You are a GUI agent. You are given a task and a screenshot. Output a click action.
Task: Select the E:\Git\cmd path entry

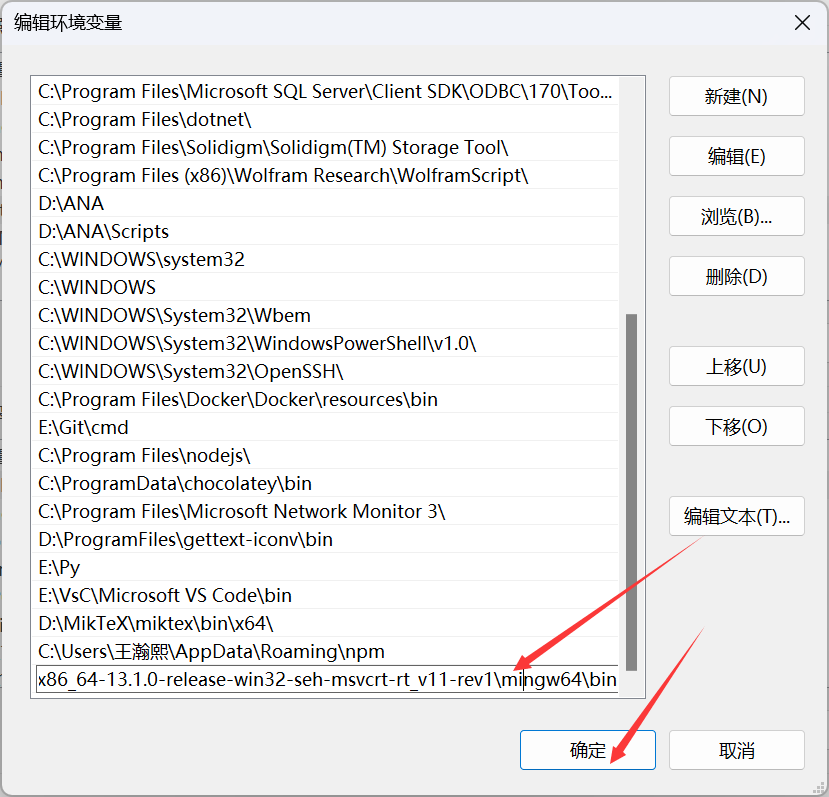pyautogui.click(x=83, y=427)
